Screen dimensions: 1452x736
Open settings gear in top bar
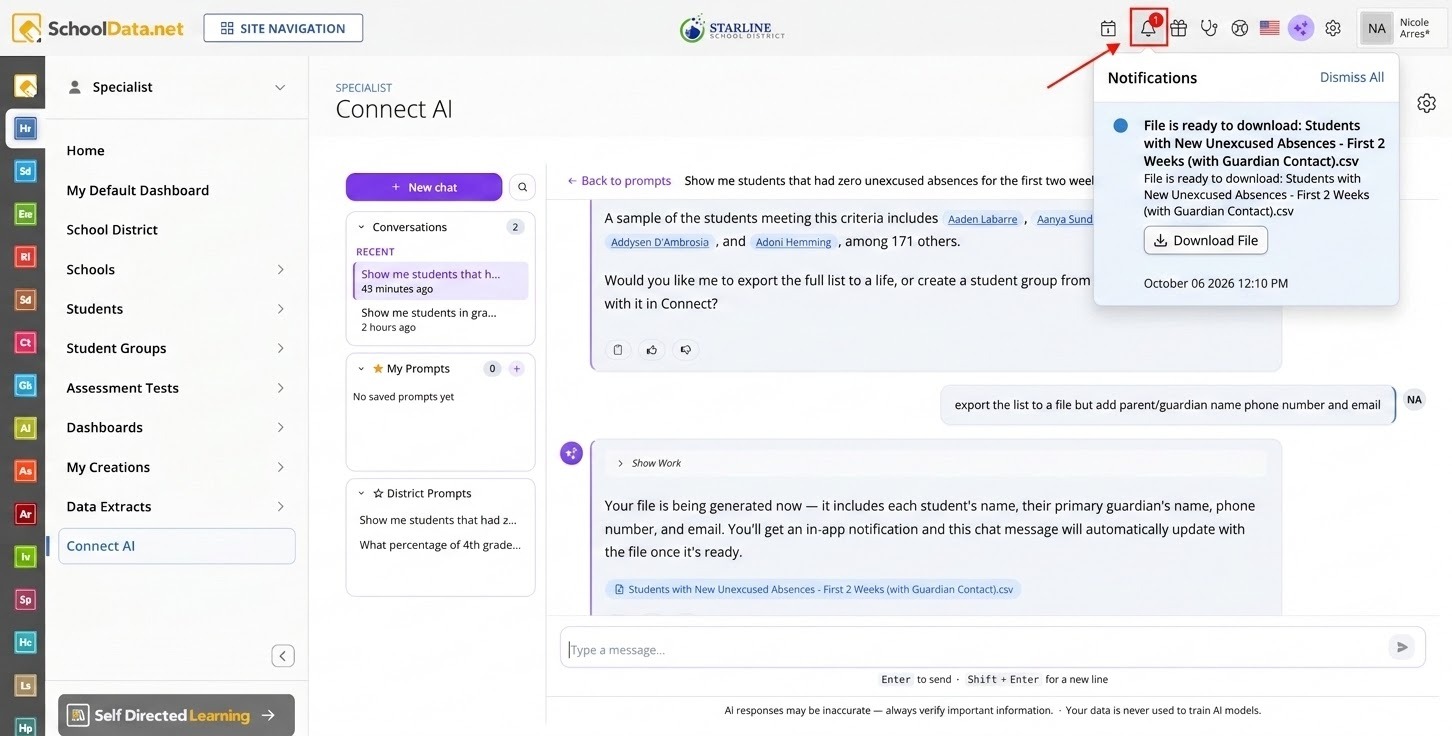coord(1333,29)
